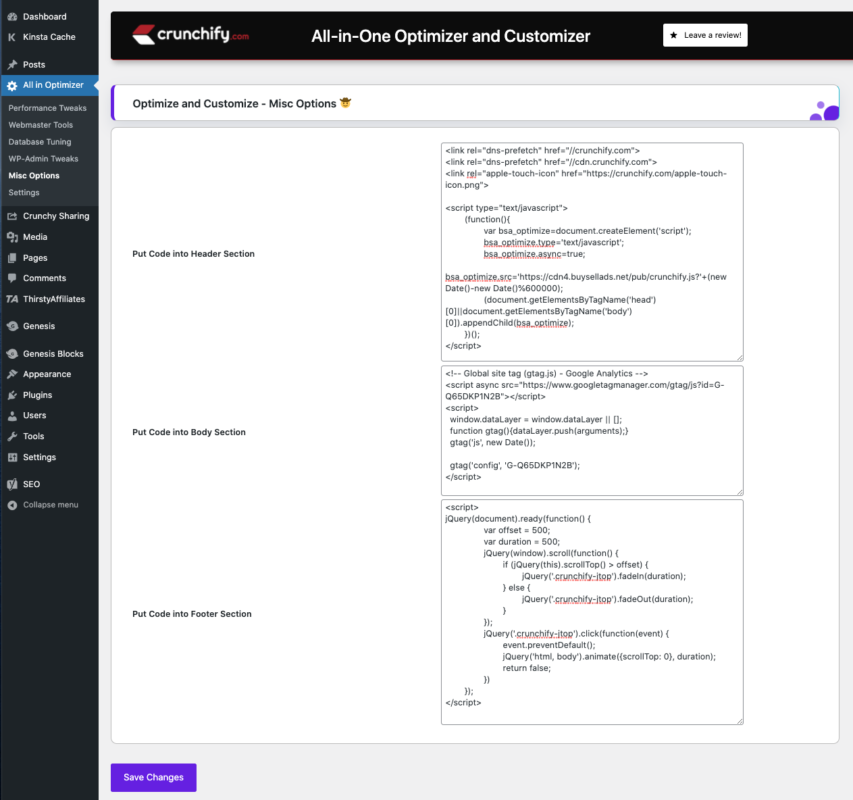Open the Users menu
This screenshot has width=853, height=800.
pyautogui.click(x=50, y=415)
